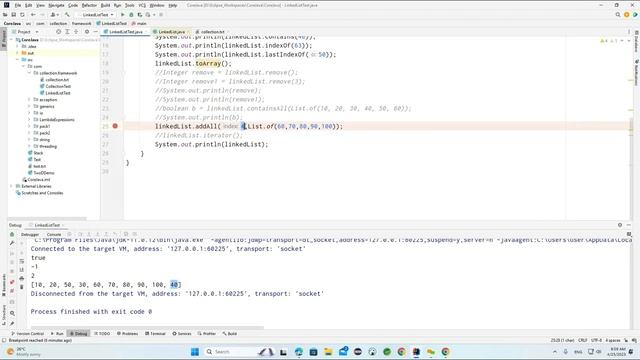Image resolution: width=640 pixels, height=360 pixels.
Task: Collapse the collection.framework package node
Action: click(29, 73)
